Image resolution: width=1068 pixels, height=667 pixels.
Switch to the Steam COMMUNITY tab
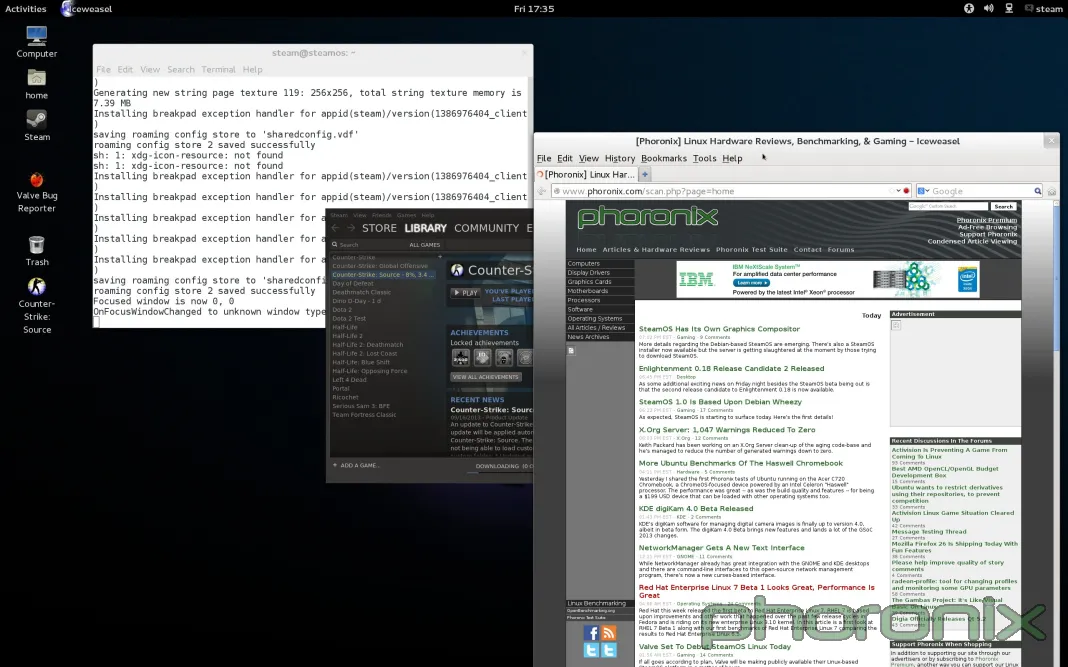486,228
